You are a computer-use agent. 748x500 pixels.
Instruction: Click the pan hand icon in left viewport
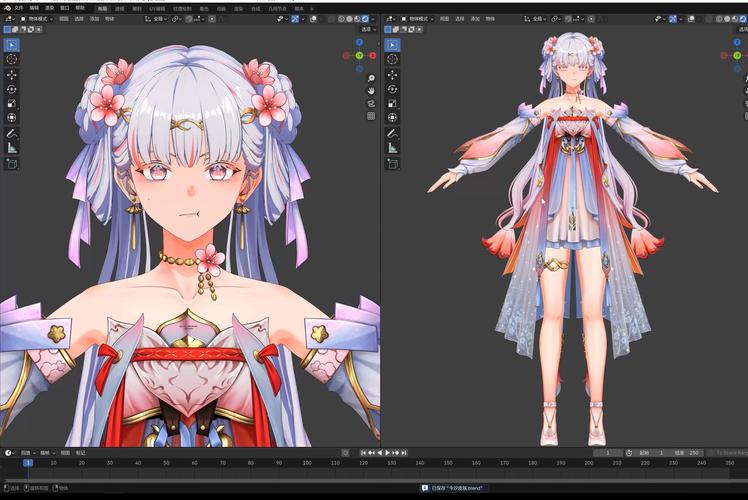point(371,91)
